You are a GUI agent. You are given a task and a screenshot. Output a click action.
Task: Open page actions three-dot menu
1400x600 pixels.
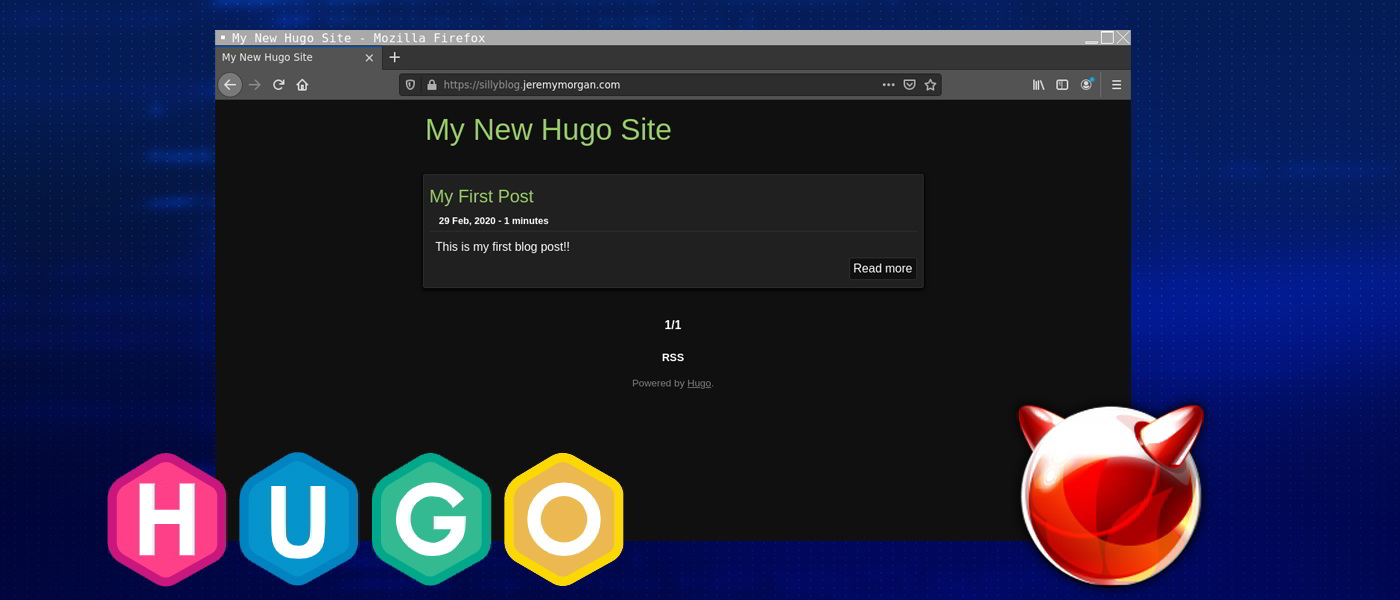point(888,85)
